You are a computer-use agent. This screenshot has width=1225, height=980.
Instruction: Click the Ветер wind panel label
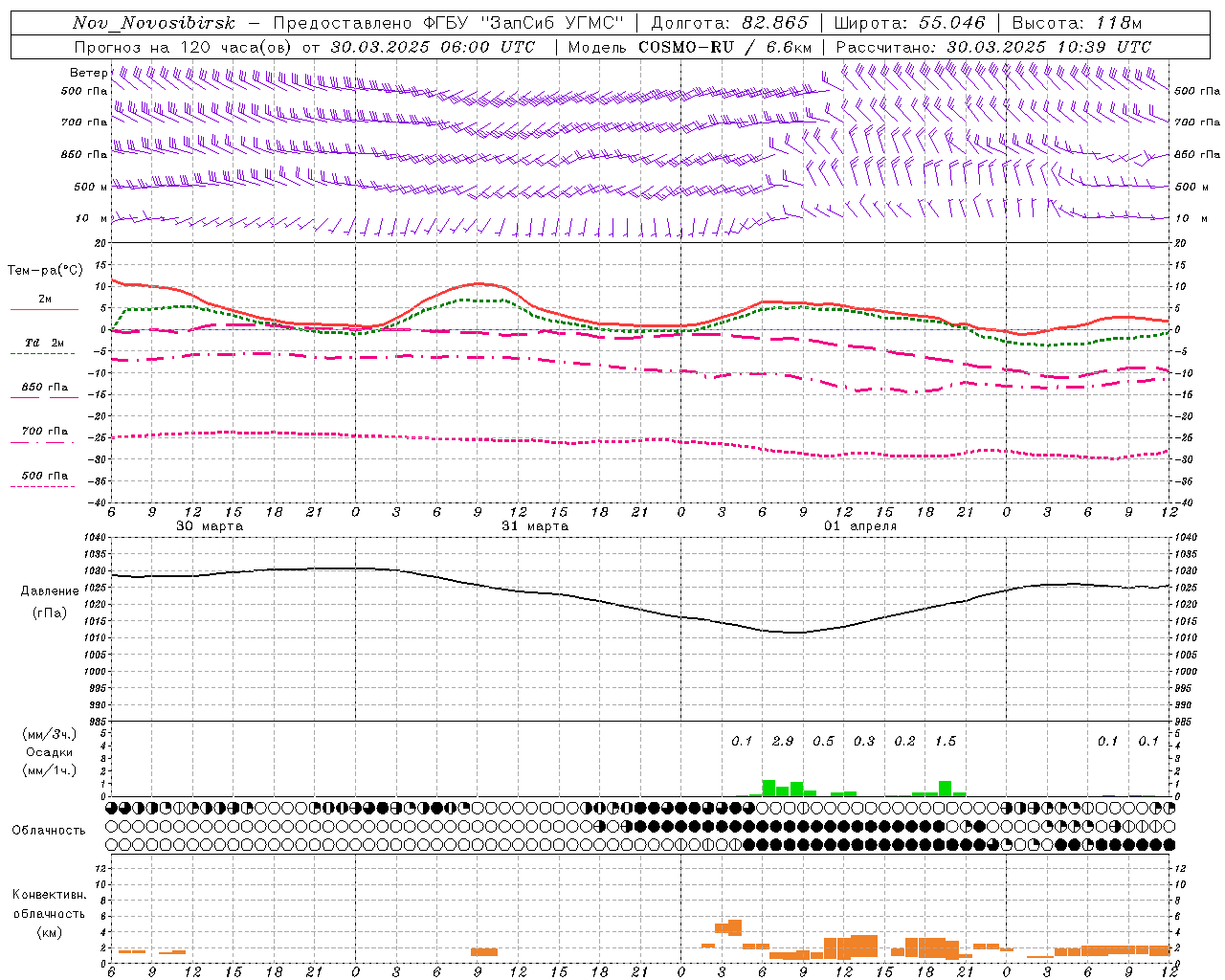[x=88, y=73]
